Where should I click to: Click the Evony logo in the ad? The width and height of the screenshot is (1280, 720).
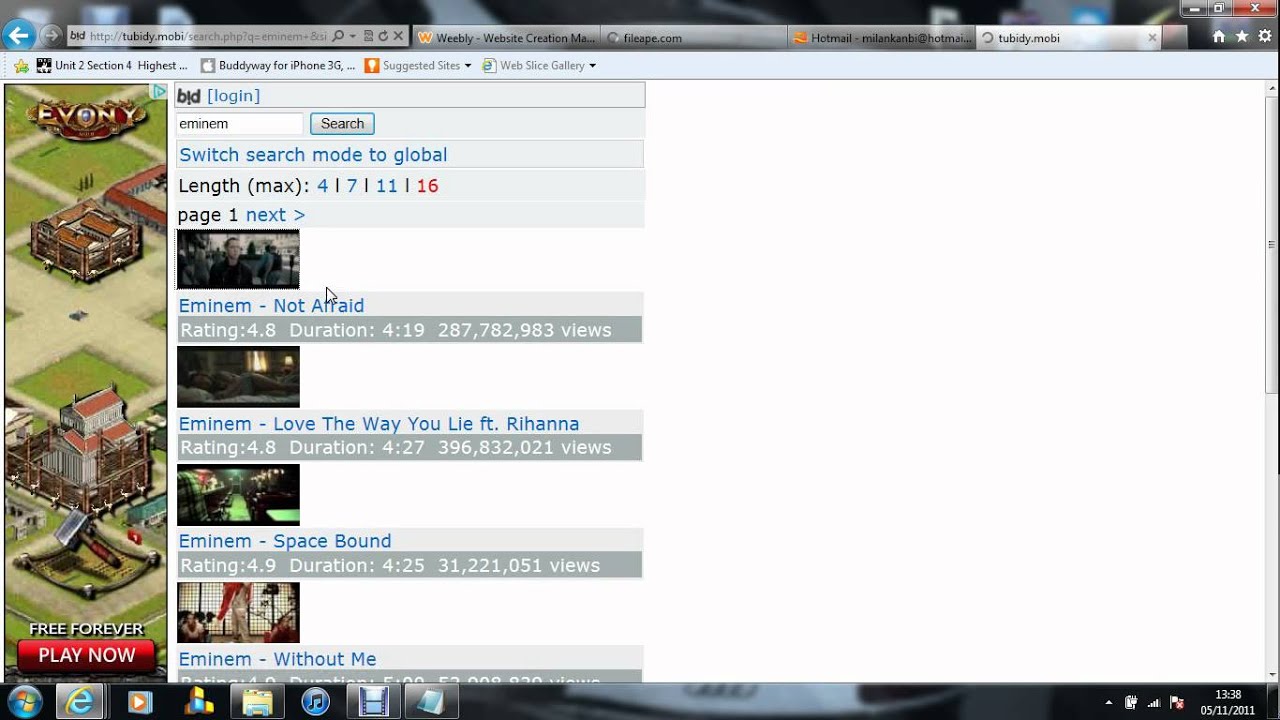(86, 118)
